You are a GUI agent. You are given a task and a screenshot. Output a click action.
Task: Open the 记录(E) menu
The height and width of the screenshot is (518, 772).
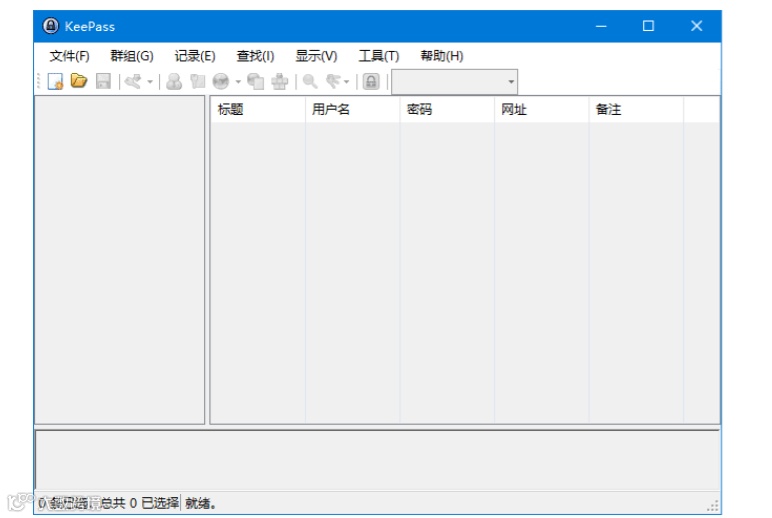pyautogui.click(x=195, y=56)
